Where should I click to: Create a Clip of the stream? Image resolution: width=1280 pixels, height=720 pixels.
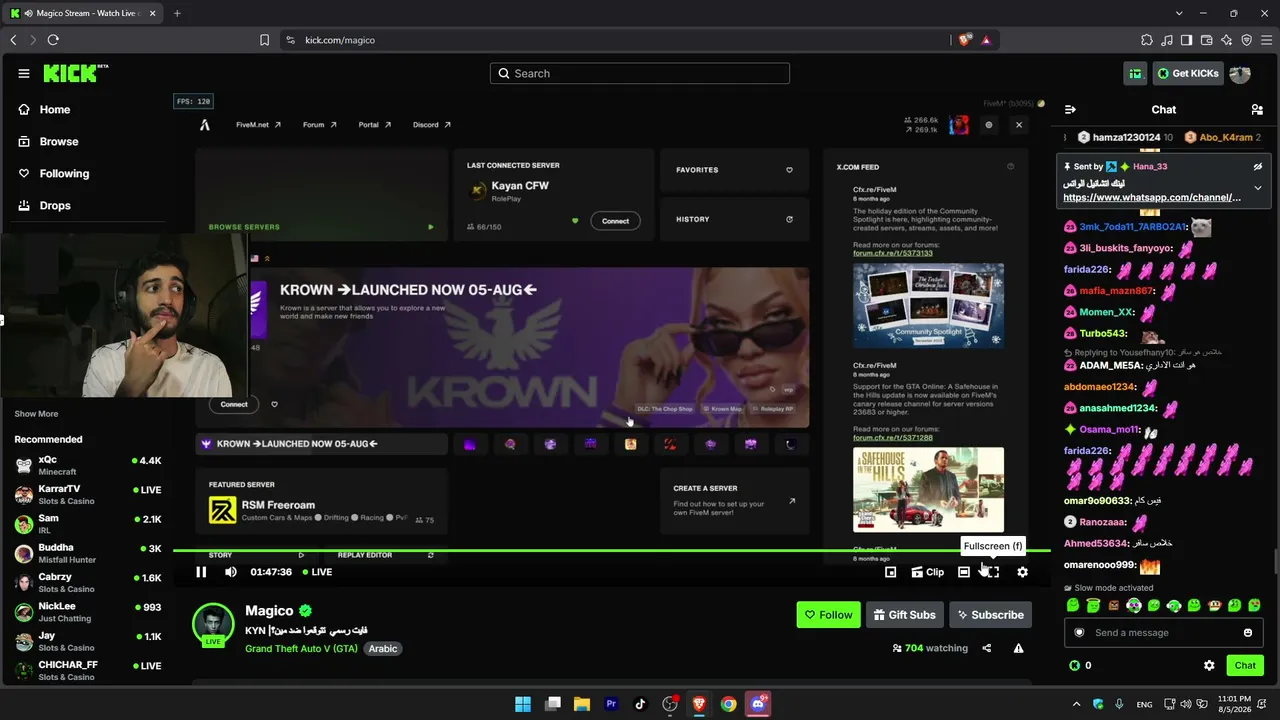tap(927, 572)
